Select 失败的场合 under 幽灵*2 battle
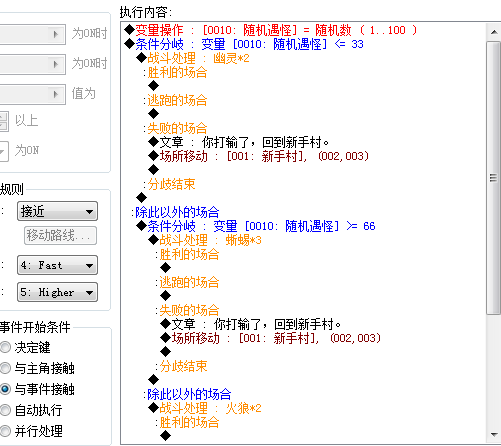 (175, 128)
